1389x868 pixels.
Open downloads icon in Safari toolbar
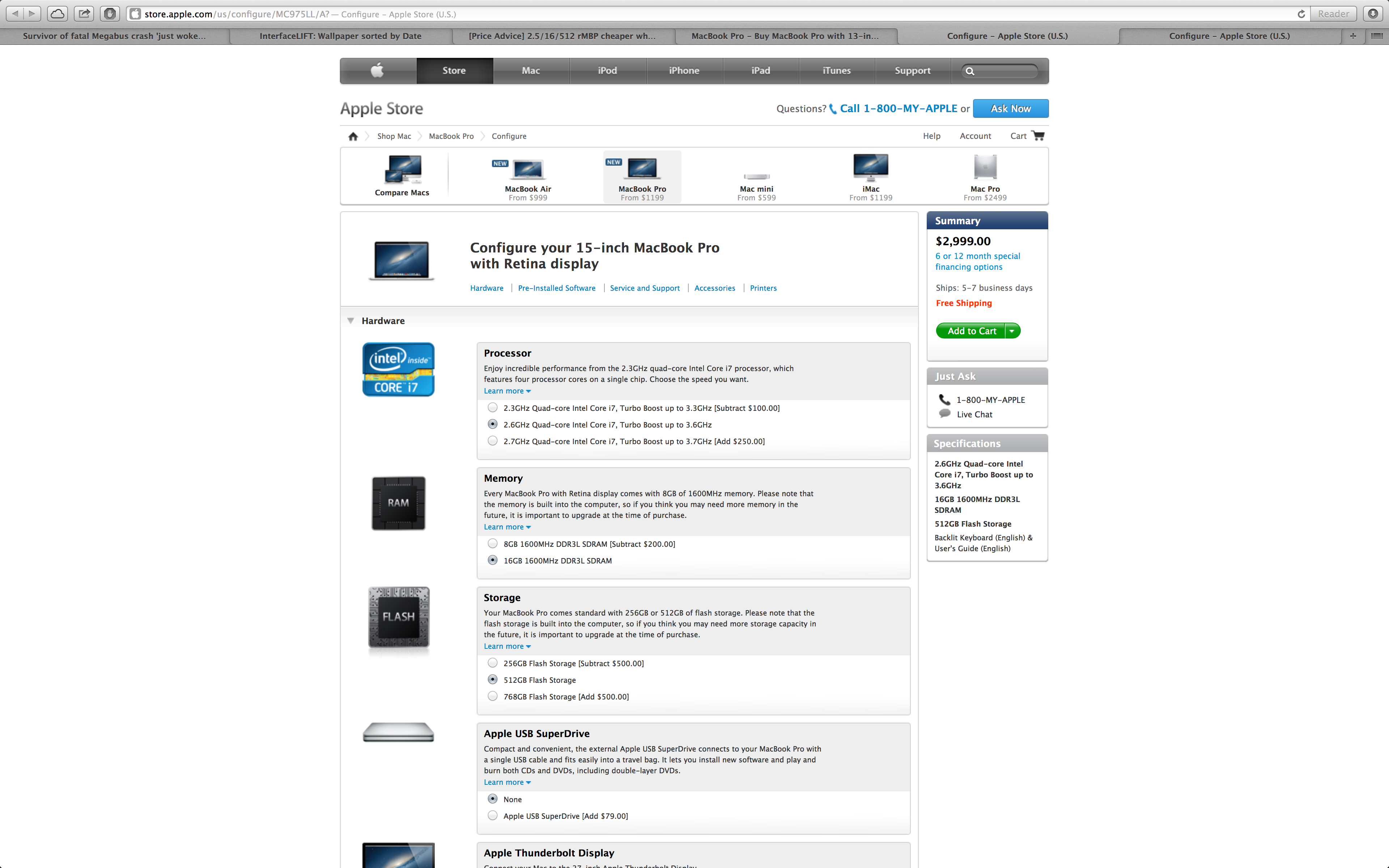pos(1373,13)
